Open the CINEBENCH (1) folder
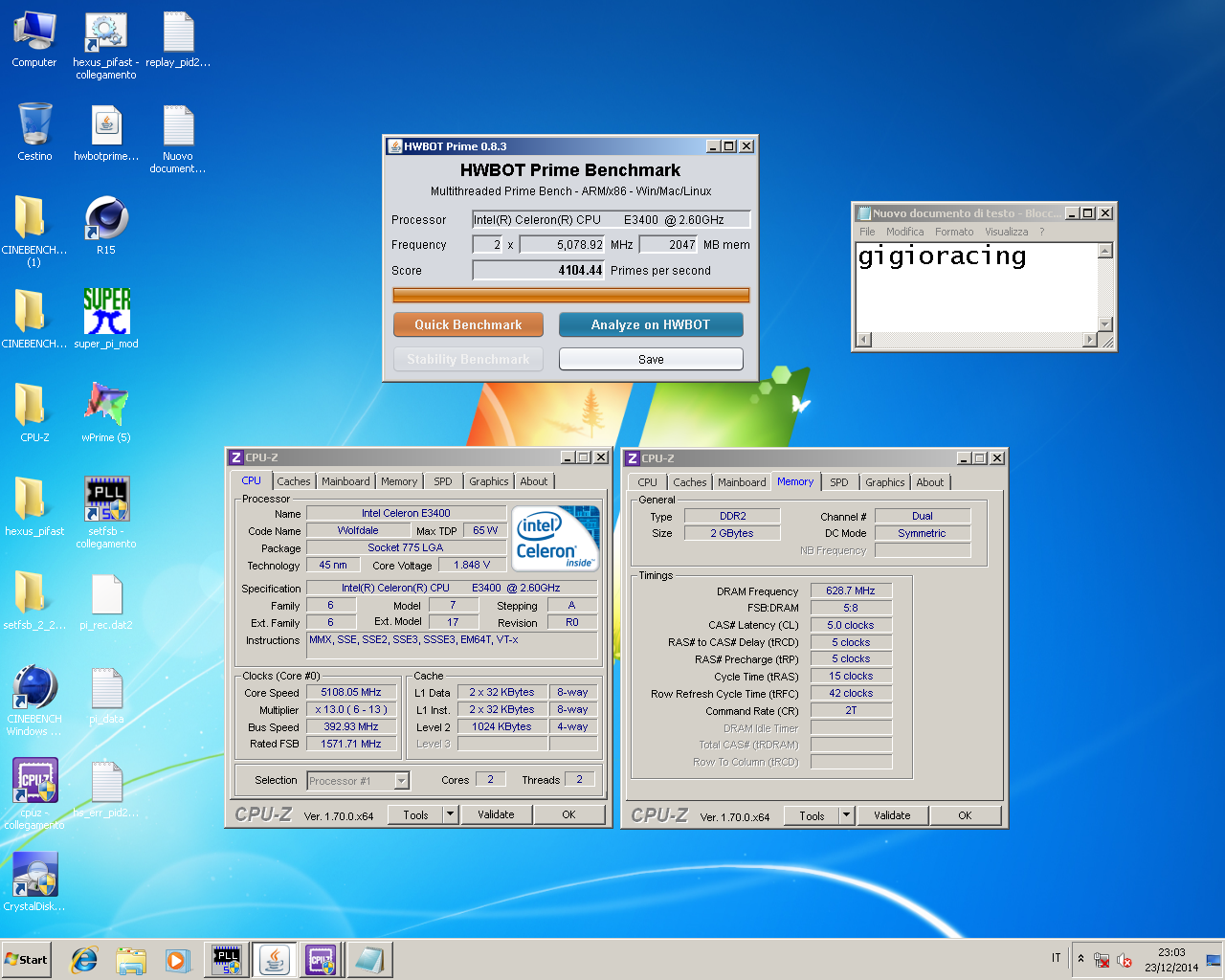Screen dimensions: 1225x980 coord(33,230)
